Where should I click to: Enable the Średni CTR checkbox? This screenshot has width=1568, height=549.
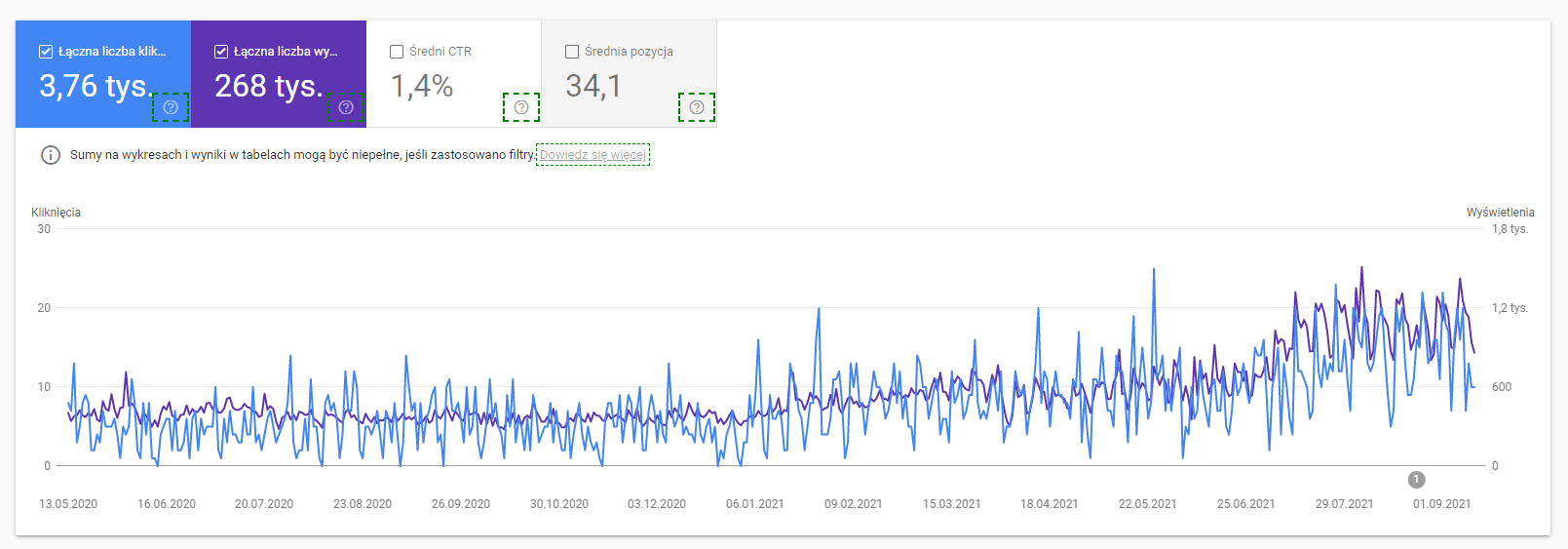[397, 52]
